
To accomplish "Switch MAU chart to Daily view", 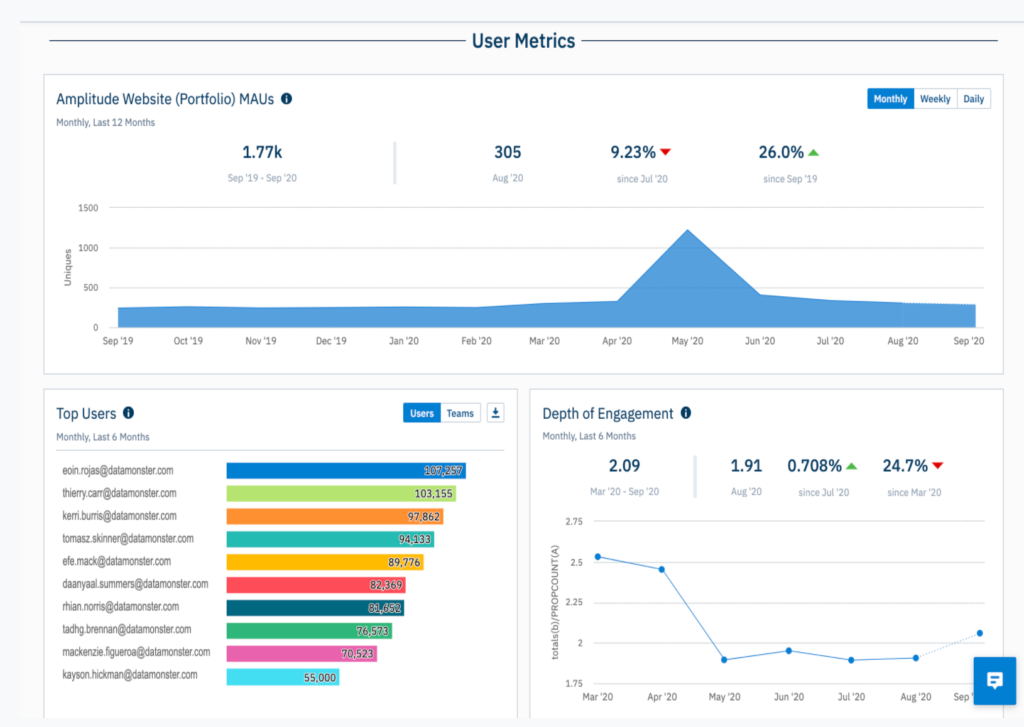I will coord(974,99).
